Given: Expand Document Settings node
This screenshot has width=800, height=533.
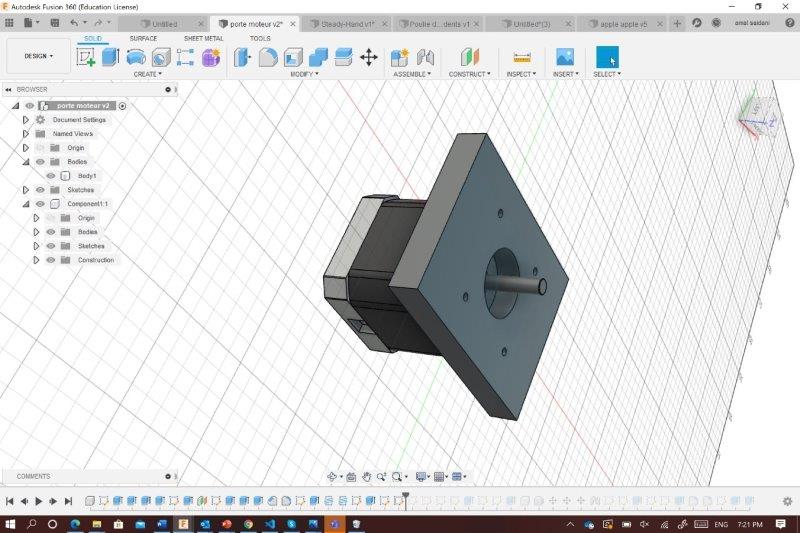Looking at the screenshot, I should tap(26, 120).
